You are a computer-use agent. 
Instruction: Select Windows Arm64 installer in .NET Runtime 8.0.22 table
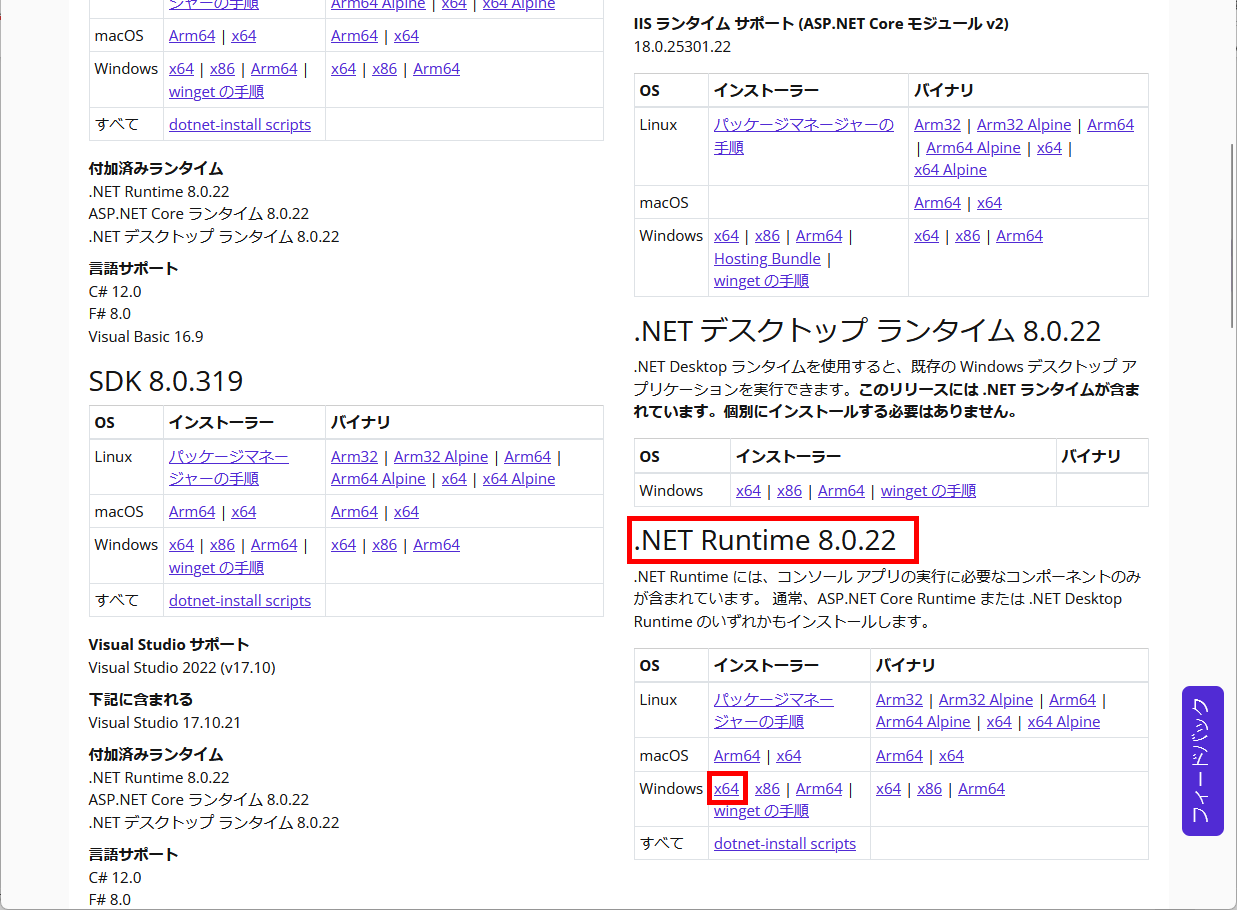819,789
